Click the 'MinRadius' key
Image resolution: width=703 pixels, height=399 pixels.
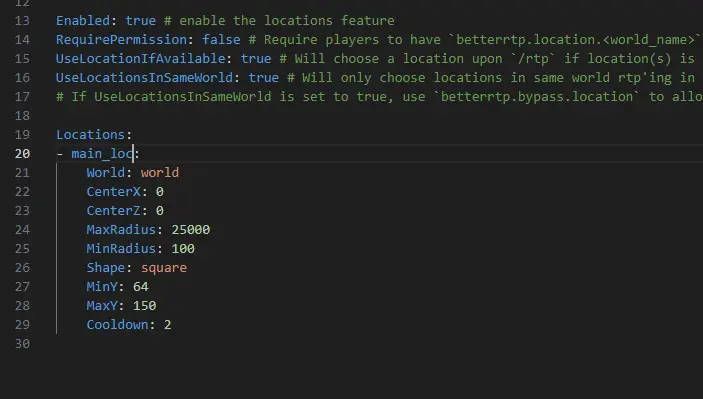(121, 249)
